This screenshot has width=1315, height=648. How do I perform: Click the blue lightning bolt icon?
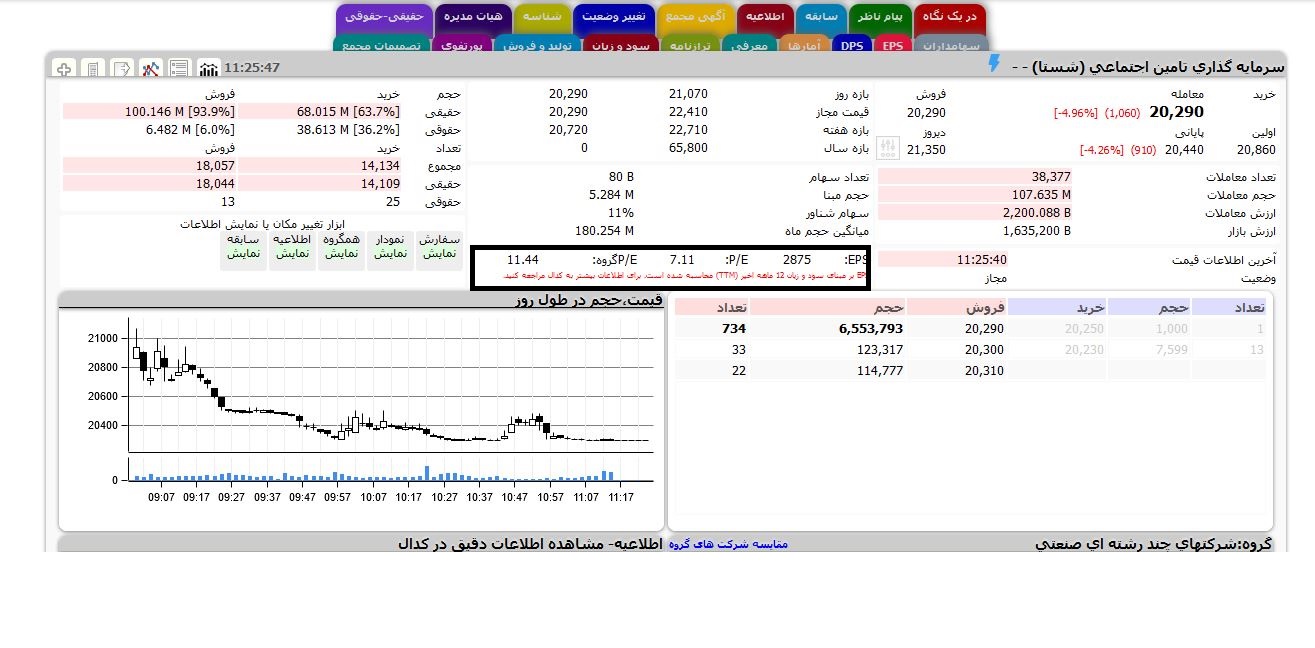(993, 64)
